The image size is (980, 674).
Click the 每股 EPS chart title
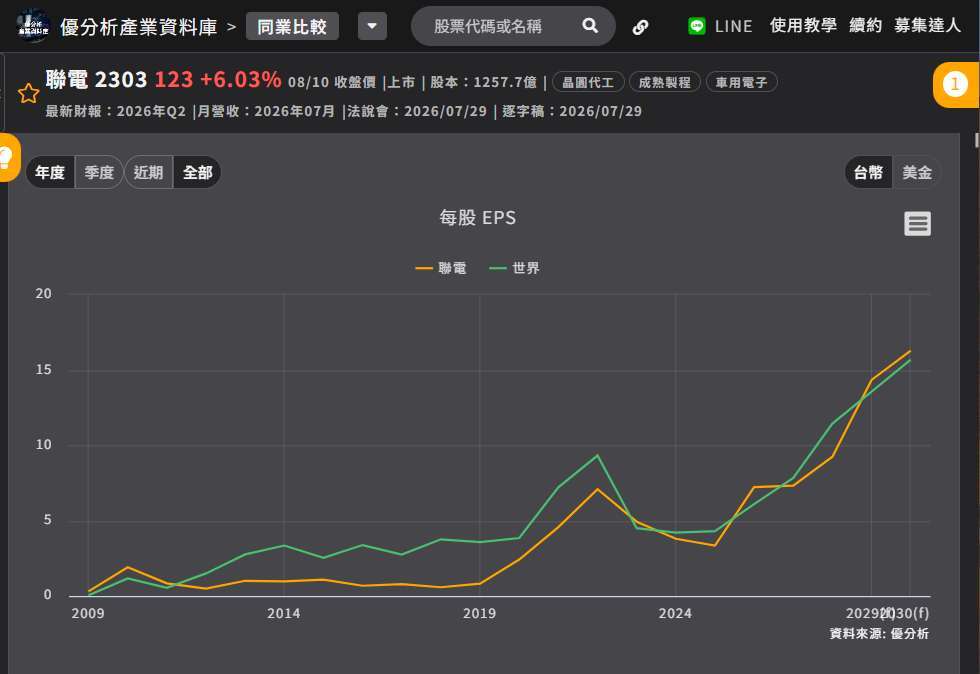[478, 218]
